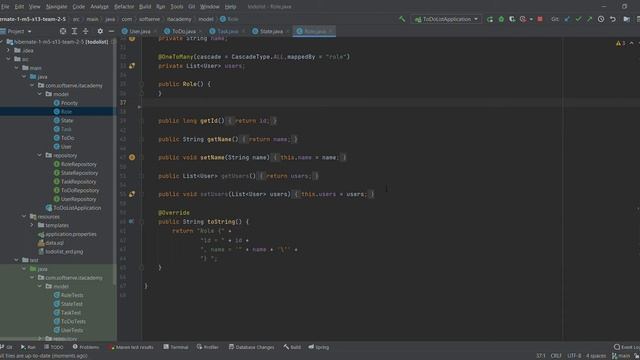
Task: Open the File menu
Action: [x=5, y=7]
